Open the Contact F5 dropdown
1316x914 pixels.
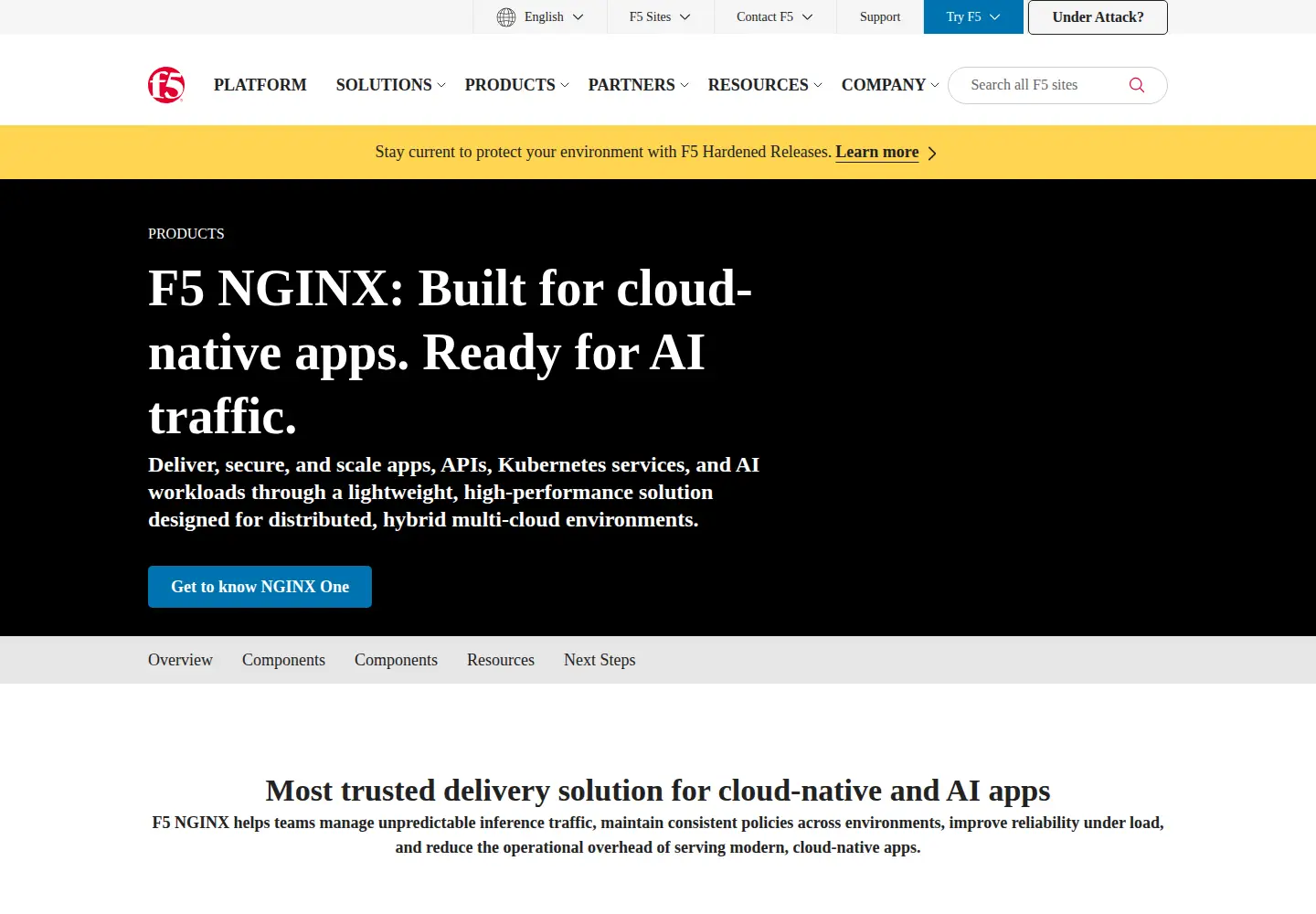[x=775, y=17]
